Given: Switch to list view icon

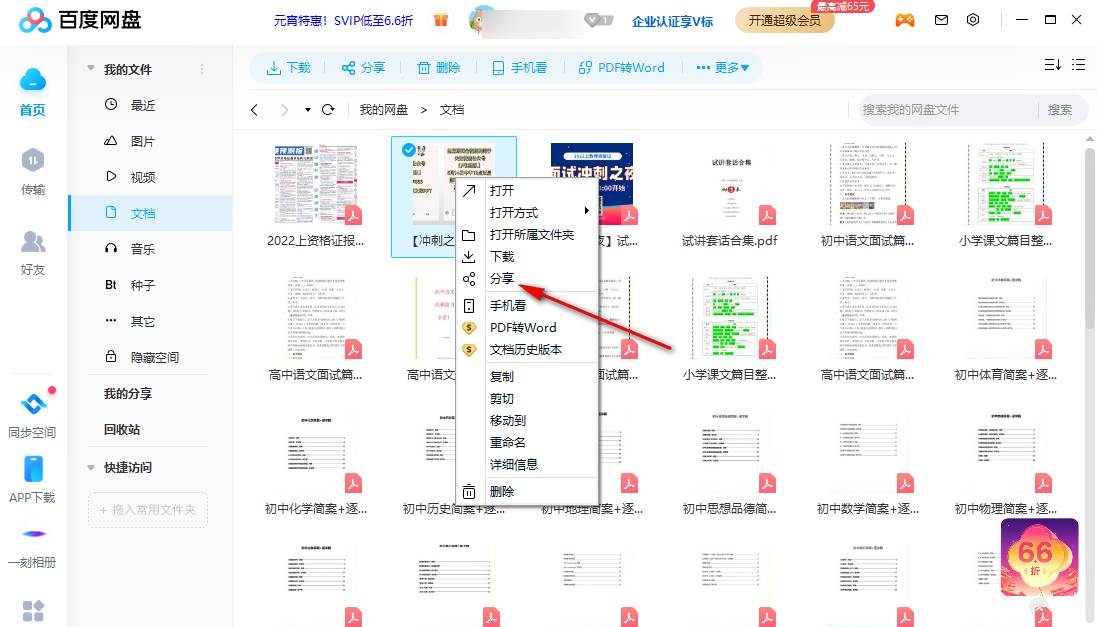Looking at the screenshot, I should click(x=1079, y=65).
